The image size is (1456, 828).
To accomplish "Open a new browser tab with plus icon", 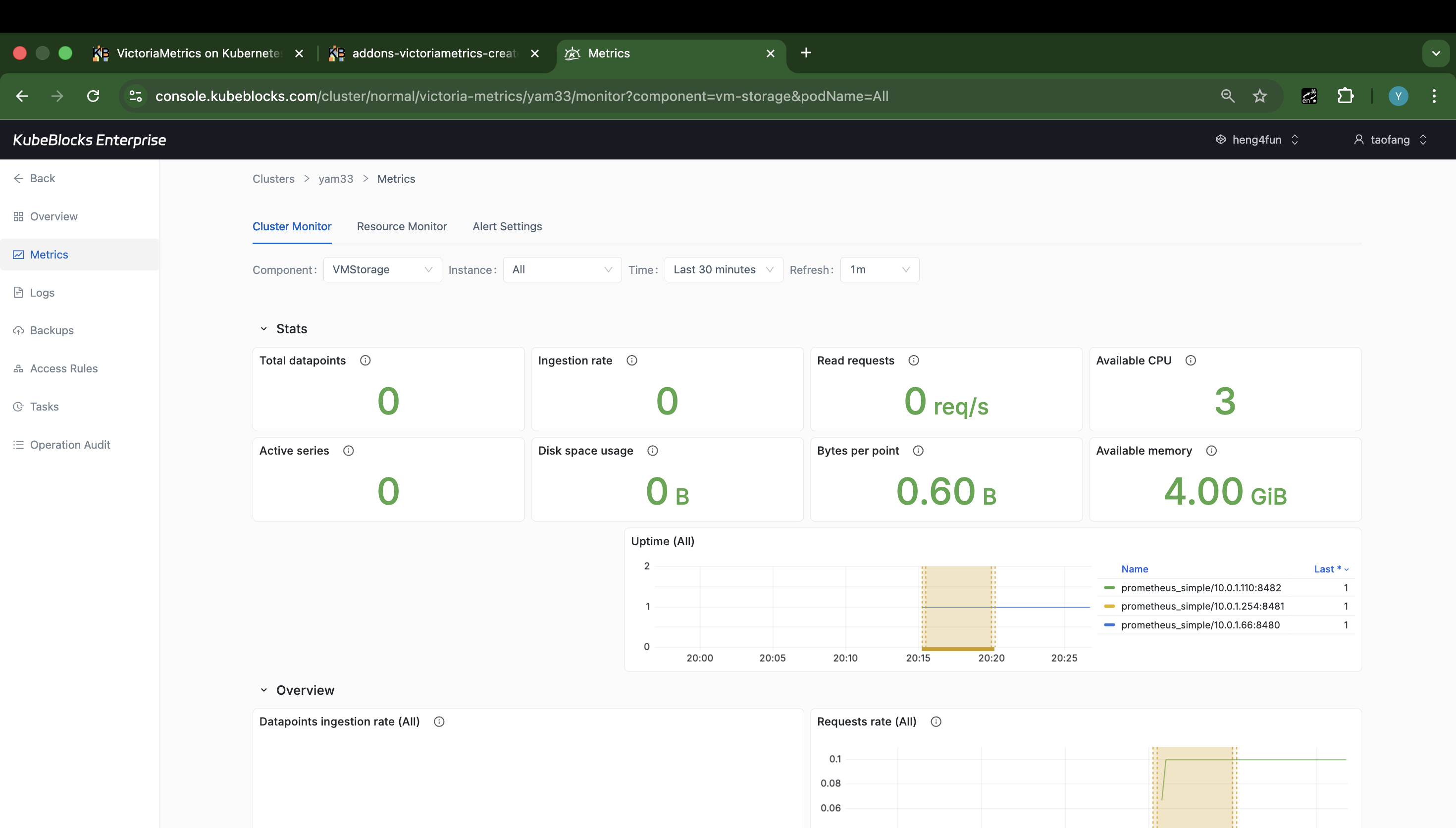I will (x=806, y=53).
